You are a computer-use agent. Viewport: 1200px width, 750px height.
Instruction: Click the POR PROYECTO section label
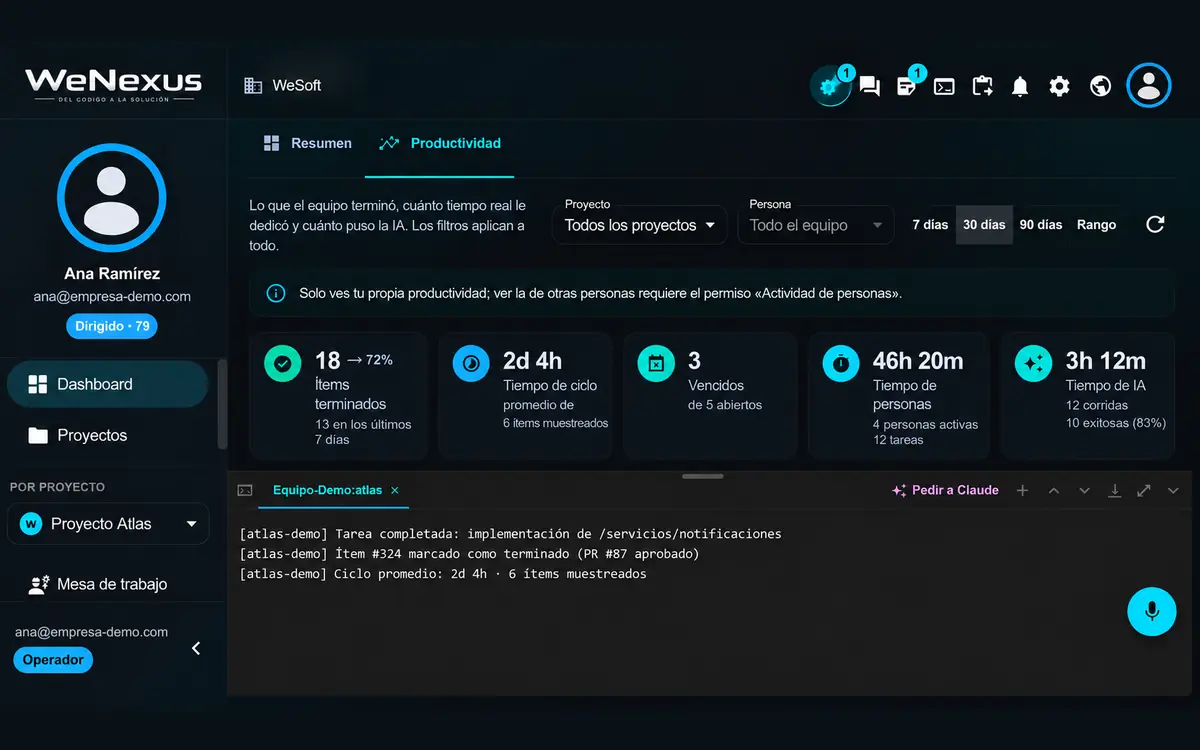pyautogui.click(x=57, y=487)
